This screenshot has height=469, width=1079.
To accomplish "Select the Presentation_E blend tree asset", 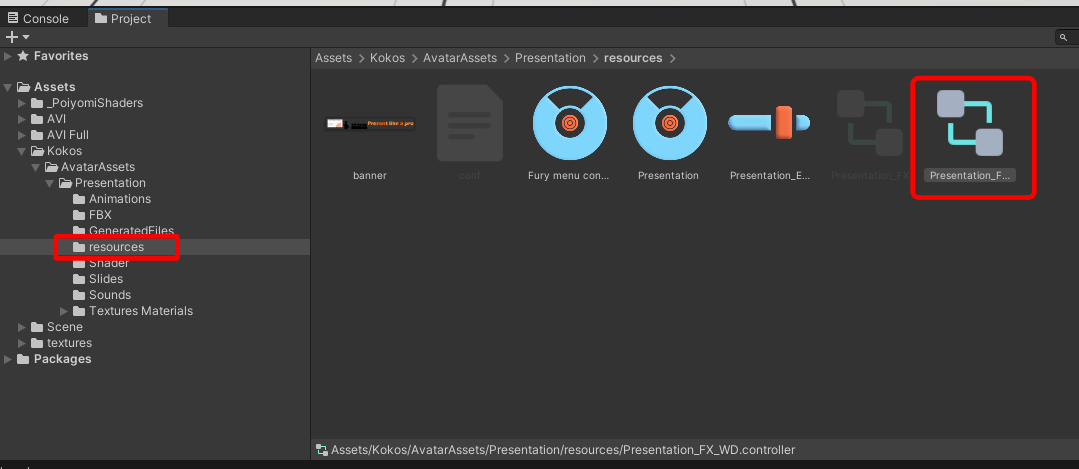I will (769, 124).
